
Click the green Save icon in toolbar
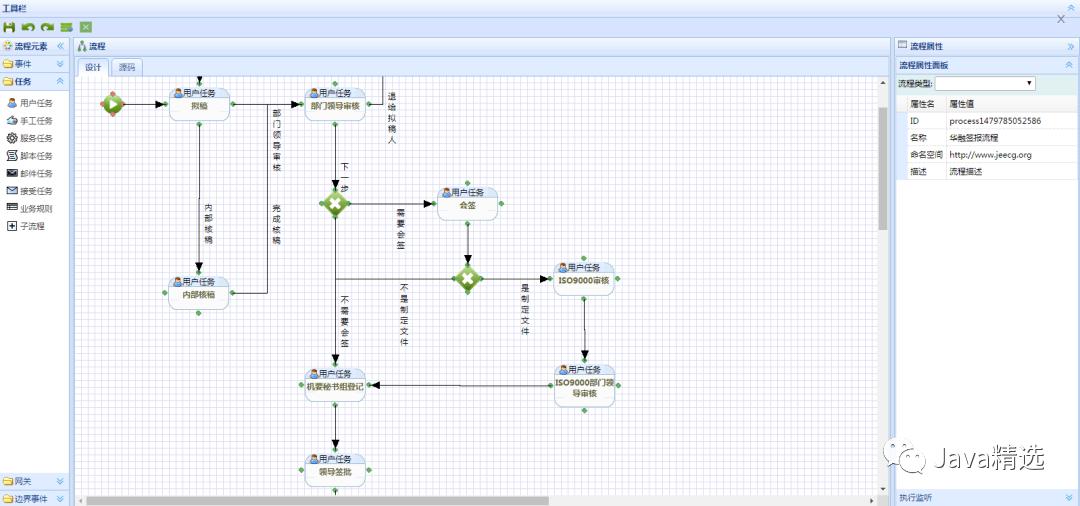pos(9,27)
